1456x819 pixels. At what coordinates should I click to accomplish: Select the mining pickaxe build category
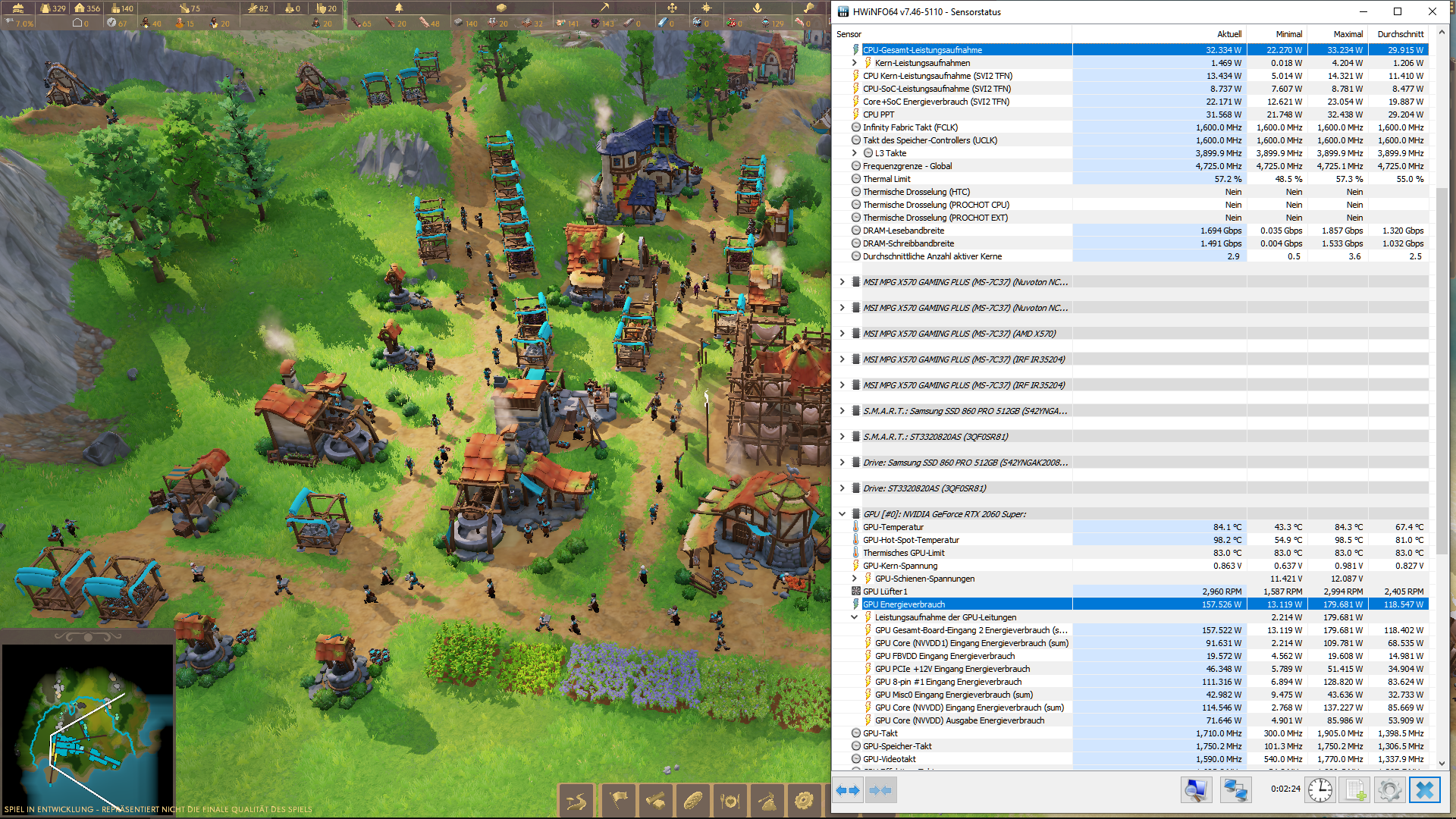[767, 801]
